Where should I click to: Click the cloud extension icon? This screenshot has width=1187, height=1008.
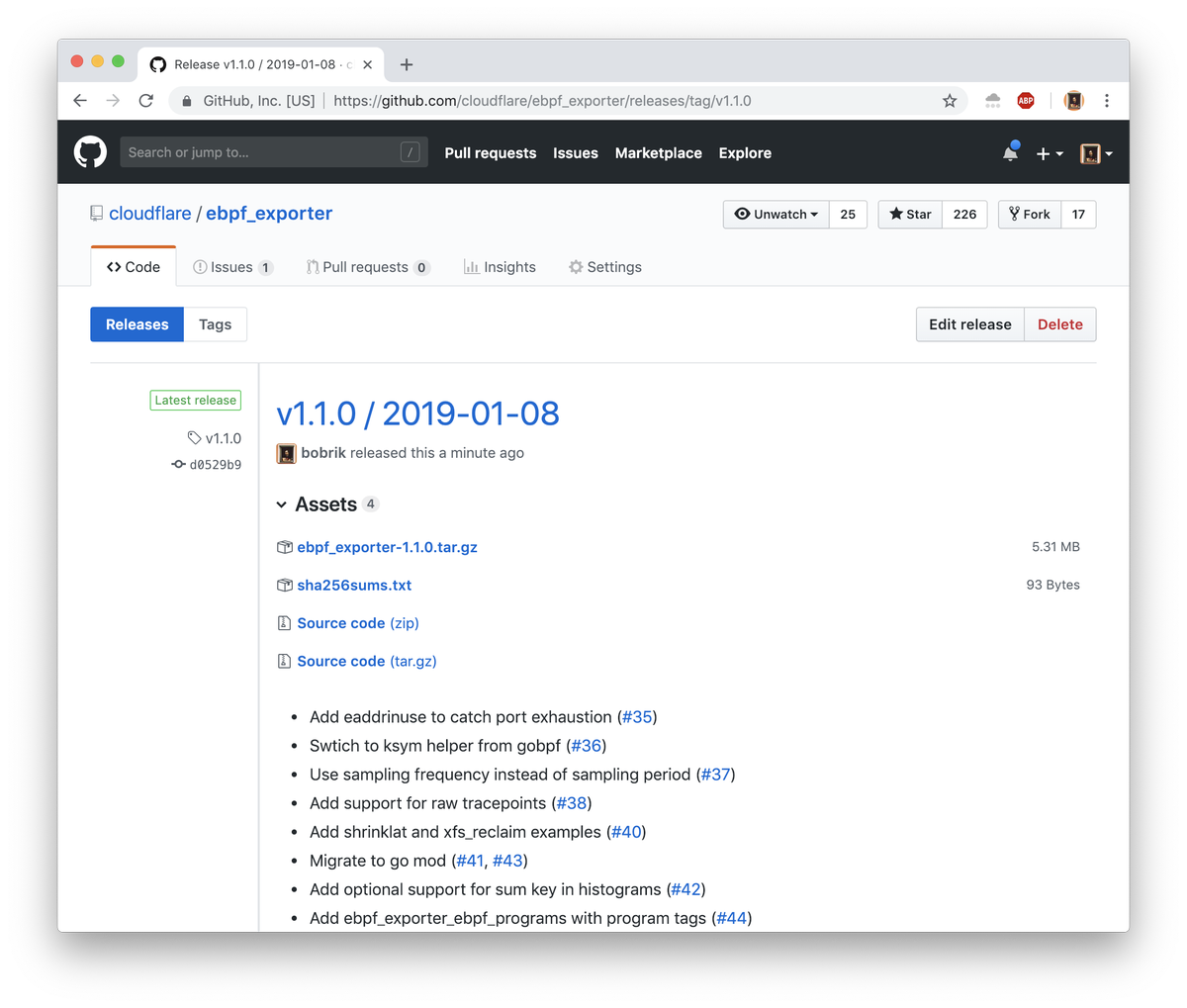click(x=993, y=100)
